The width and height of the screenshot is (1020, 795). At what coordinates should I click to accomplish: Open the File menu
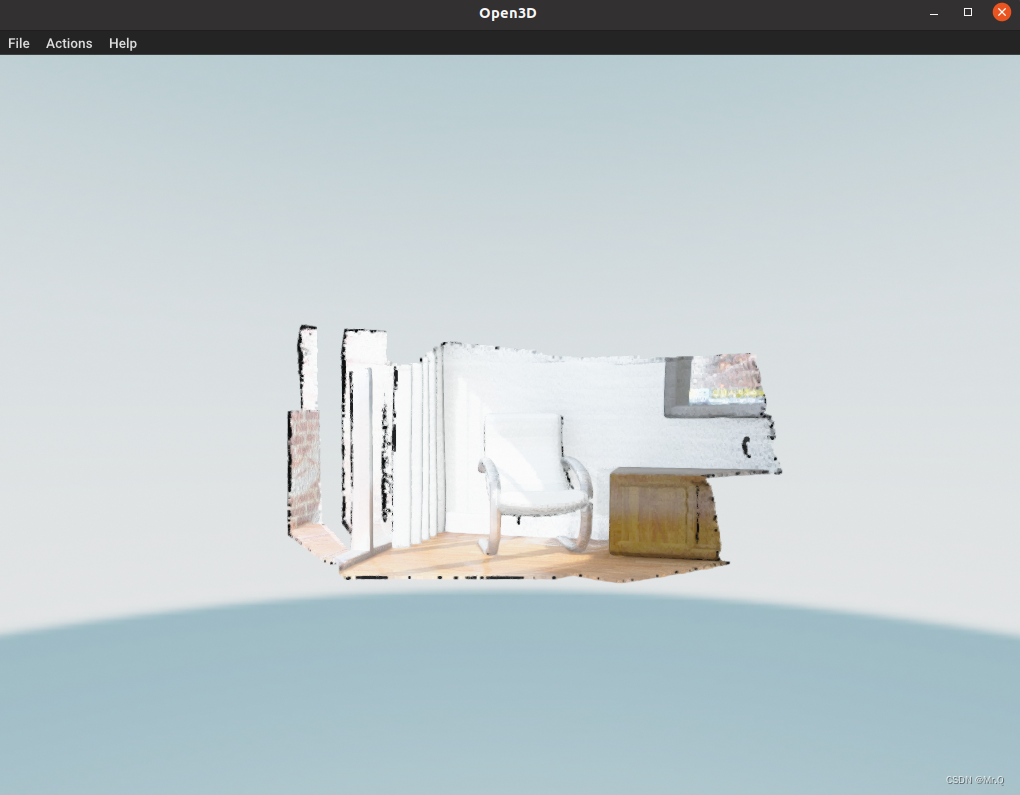pos(18,43)
